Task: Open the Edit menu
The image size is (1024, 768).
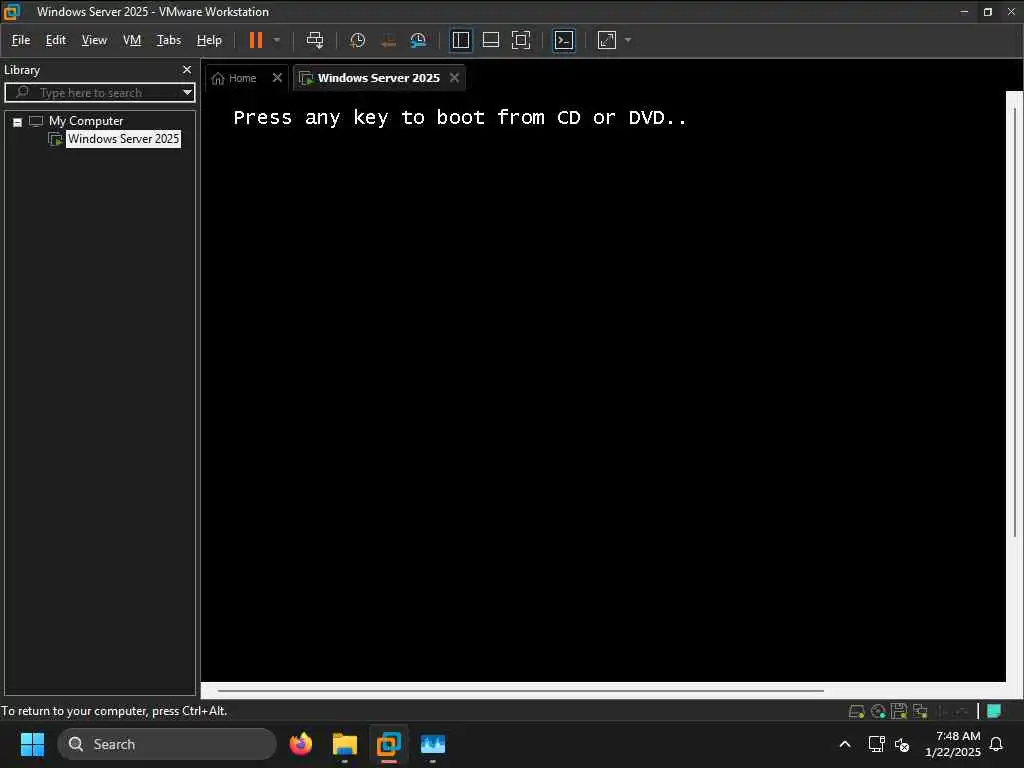Action: 56,40
